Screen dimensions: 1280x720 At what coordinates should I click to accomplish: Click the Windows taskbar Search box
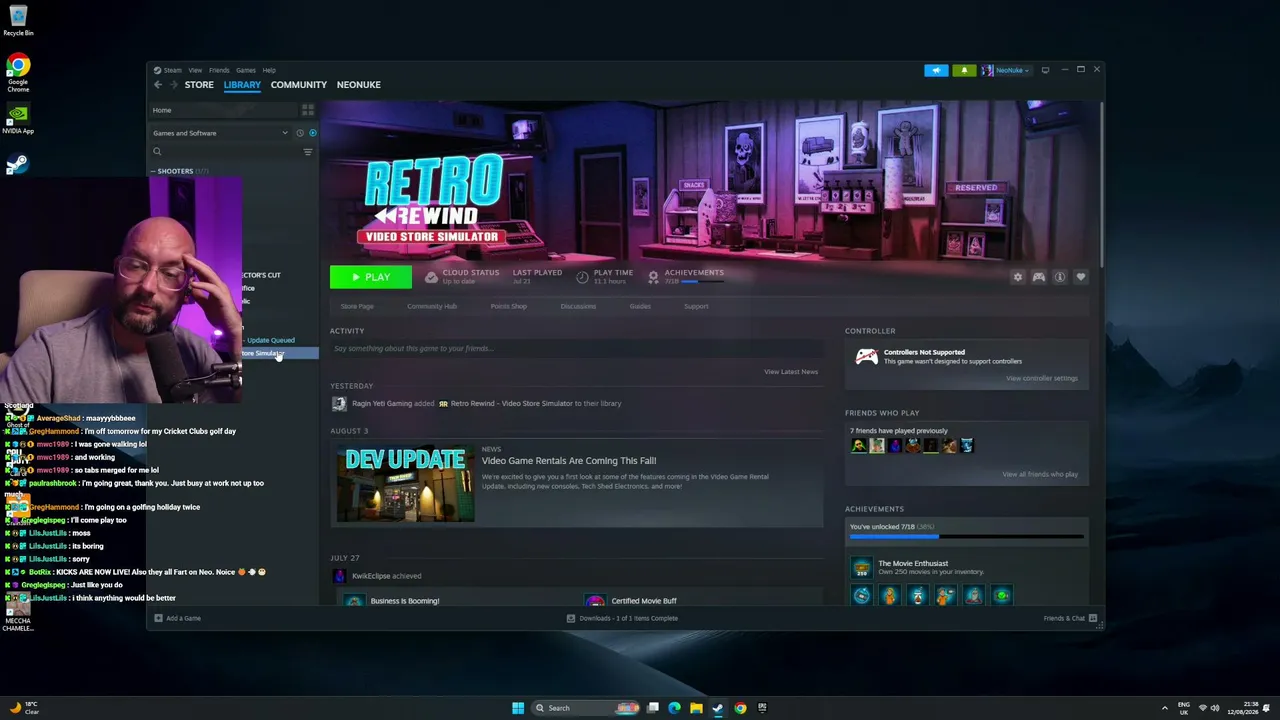click(585, 708)
